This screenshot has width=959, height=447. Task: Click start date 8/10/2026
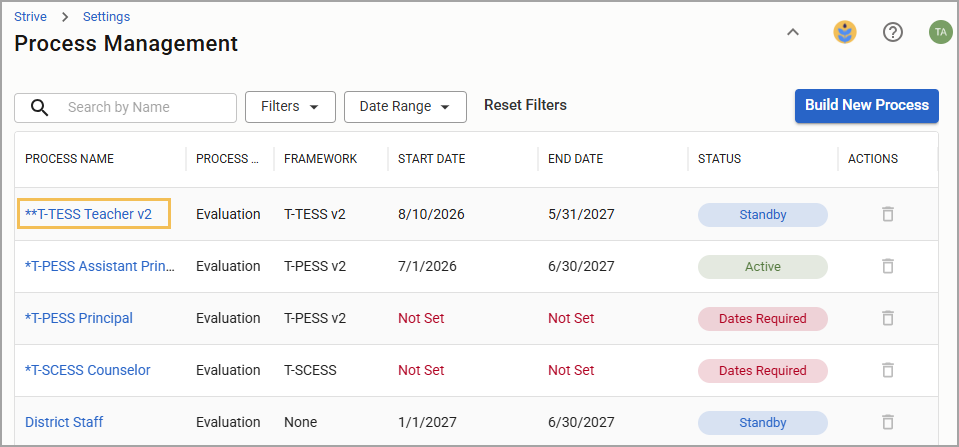click(x=431, y=214)
